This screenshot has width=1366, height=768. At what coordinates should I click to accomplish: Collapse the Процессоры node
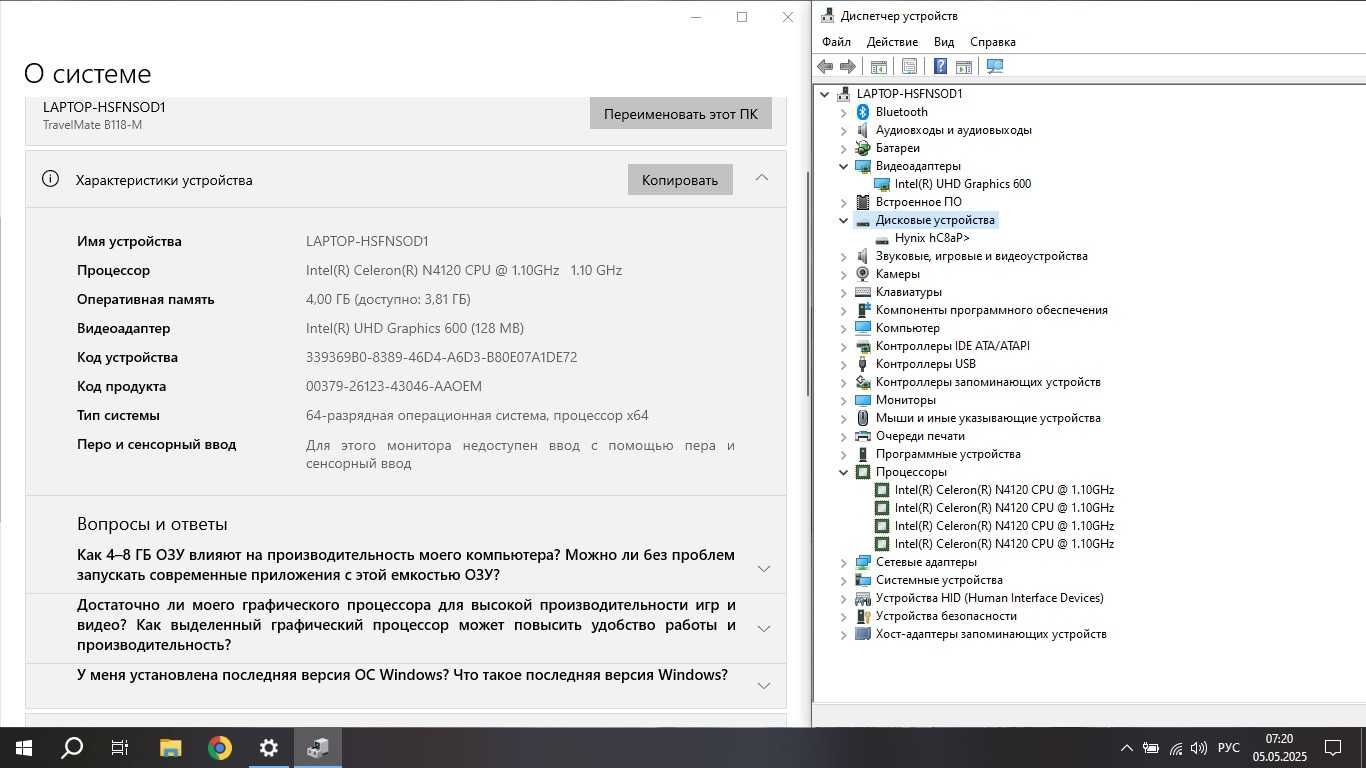click(844, 472)
